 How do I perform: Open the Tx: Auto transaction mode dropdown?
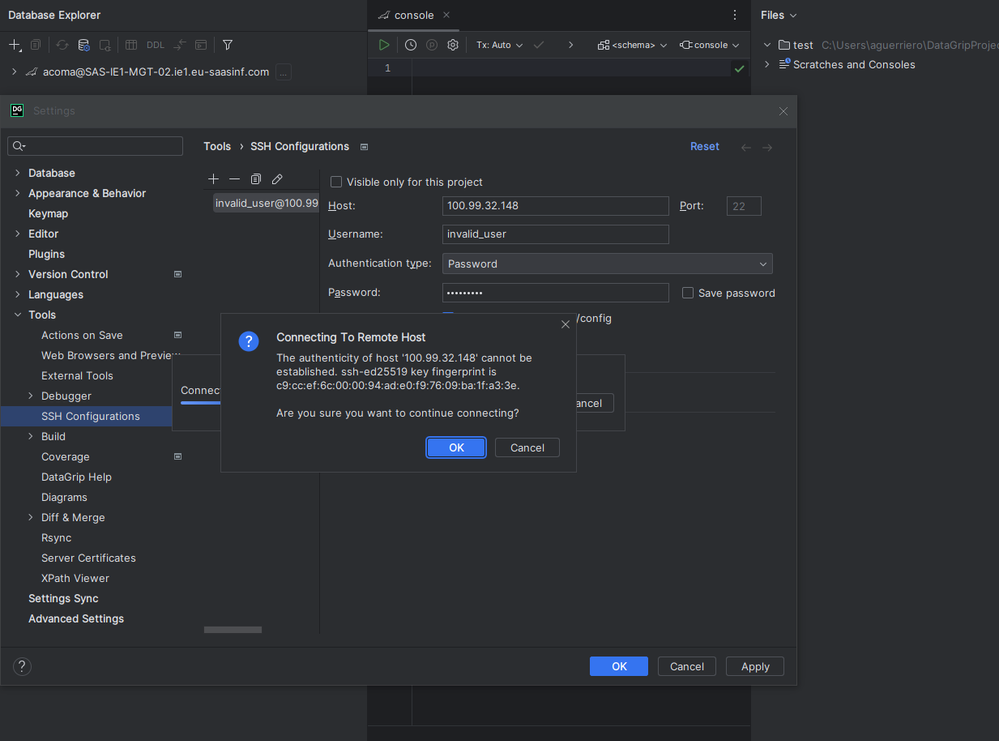point(499,45)
